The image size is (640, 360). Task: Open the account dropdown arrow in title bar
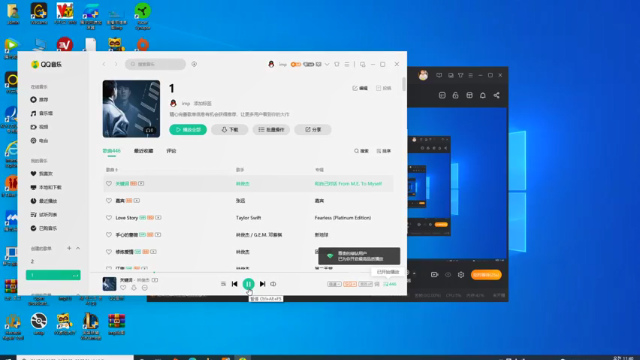coord(327,64)
